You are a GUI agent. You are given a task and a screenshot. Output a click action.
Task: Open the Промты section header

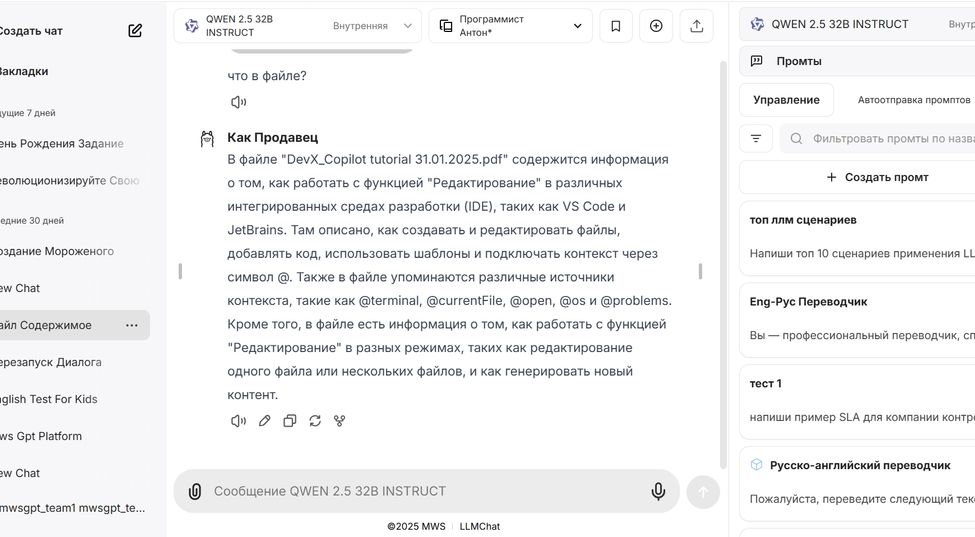857,61
